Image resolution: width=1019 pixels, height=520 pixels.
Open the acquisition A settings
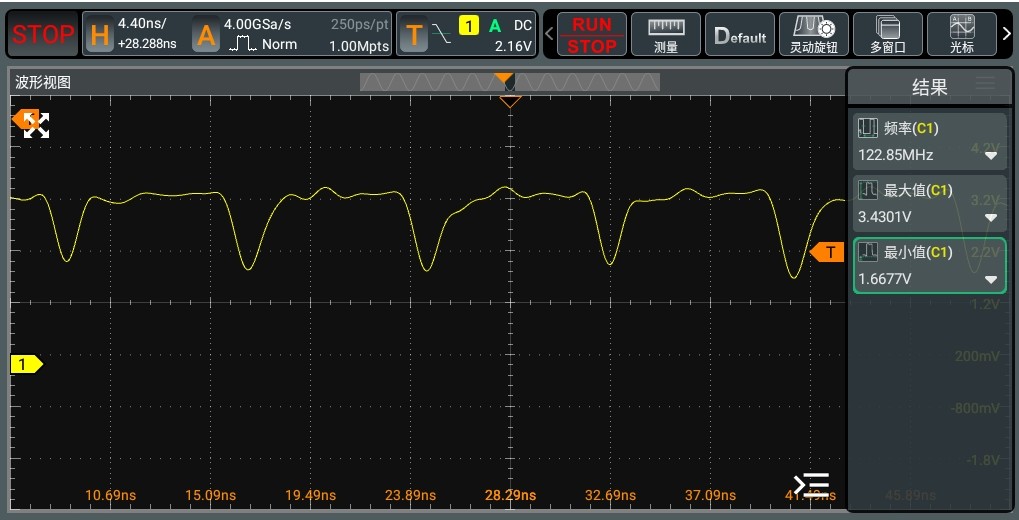click(206, 35)
